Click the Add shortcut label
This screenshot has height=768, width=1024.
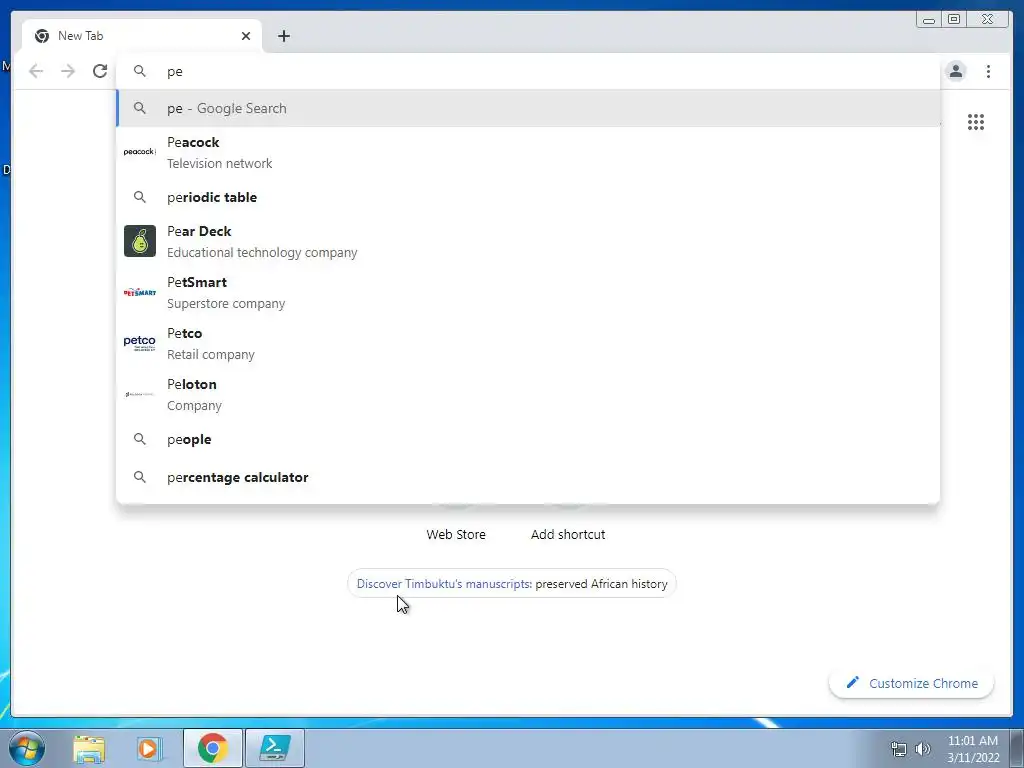point(568,534)
